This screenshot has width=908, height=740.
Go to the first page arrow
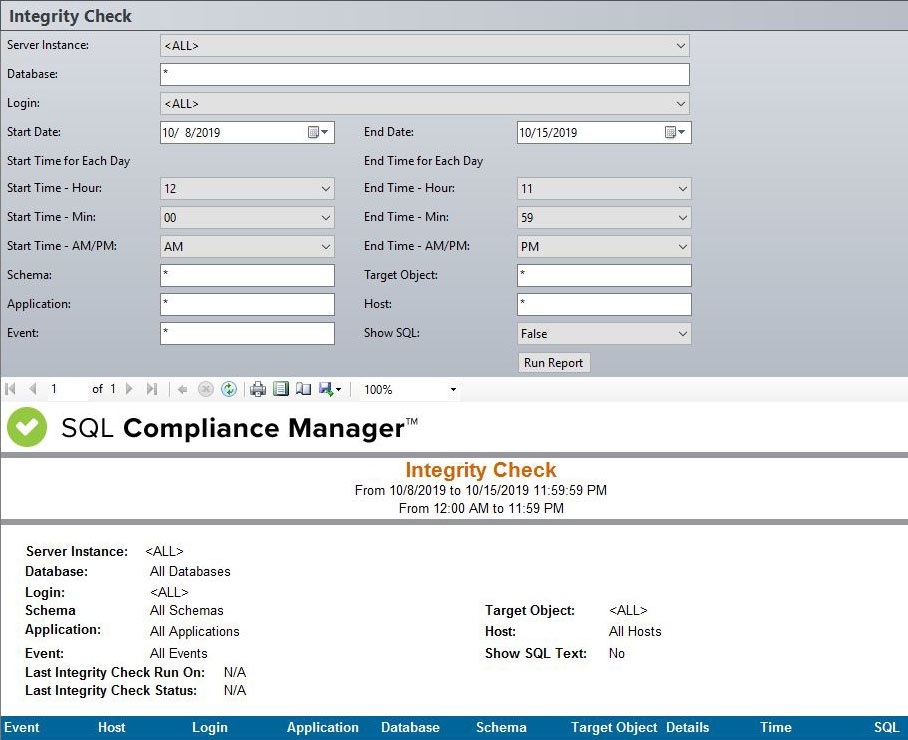click(11, 389)
